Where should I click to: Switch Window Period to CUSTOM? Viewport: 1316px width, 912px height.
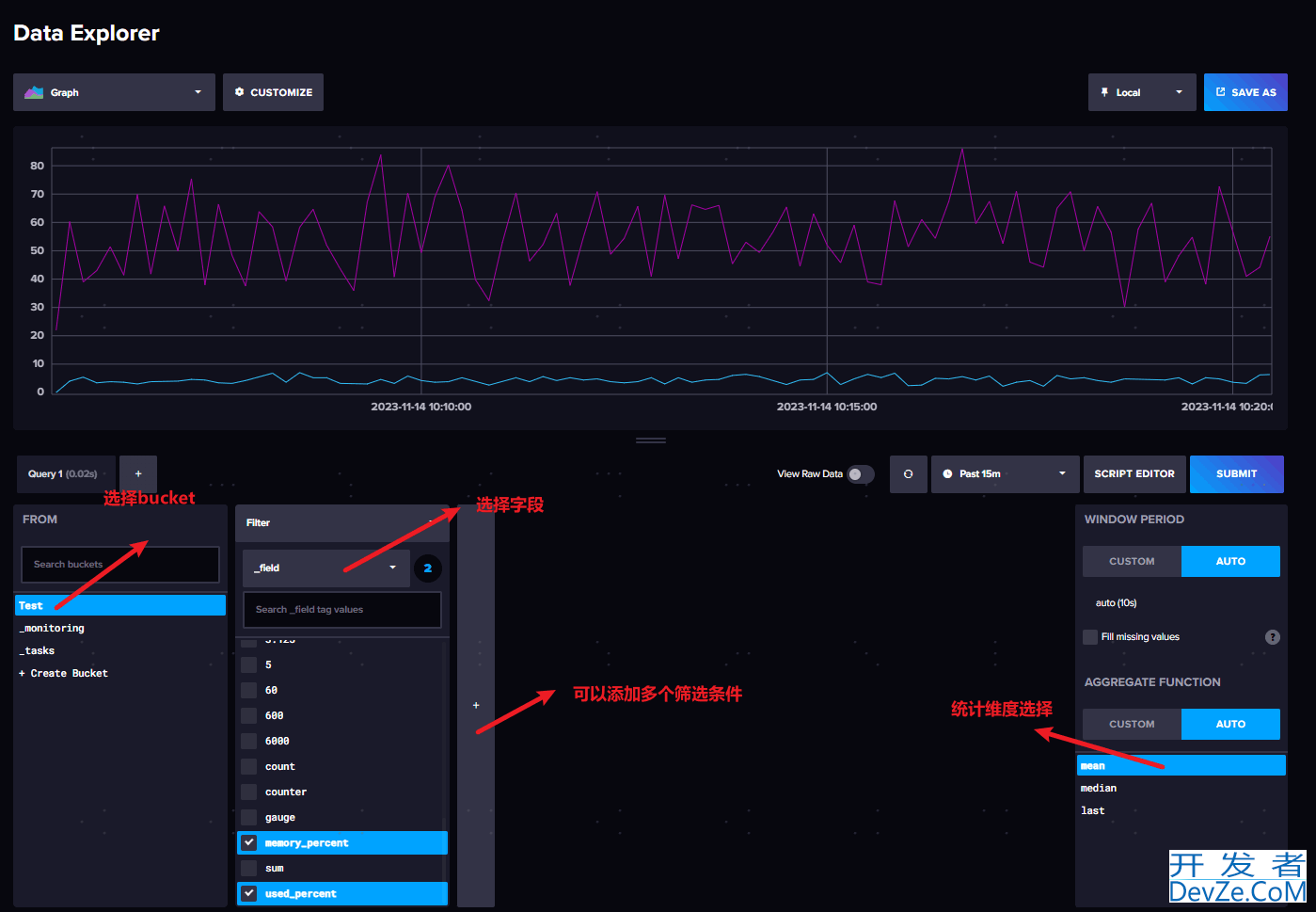click(1132, 561)
